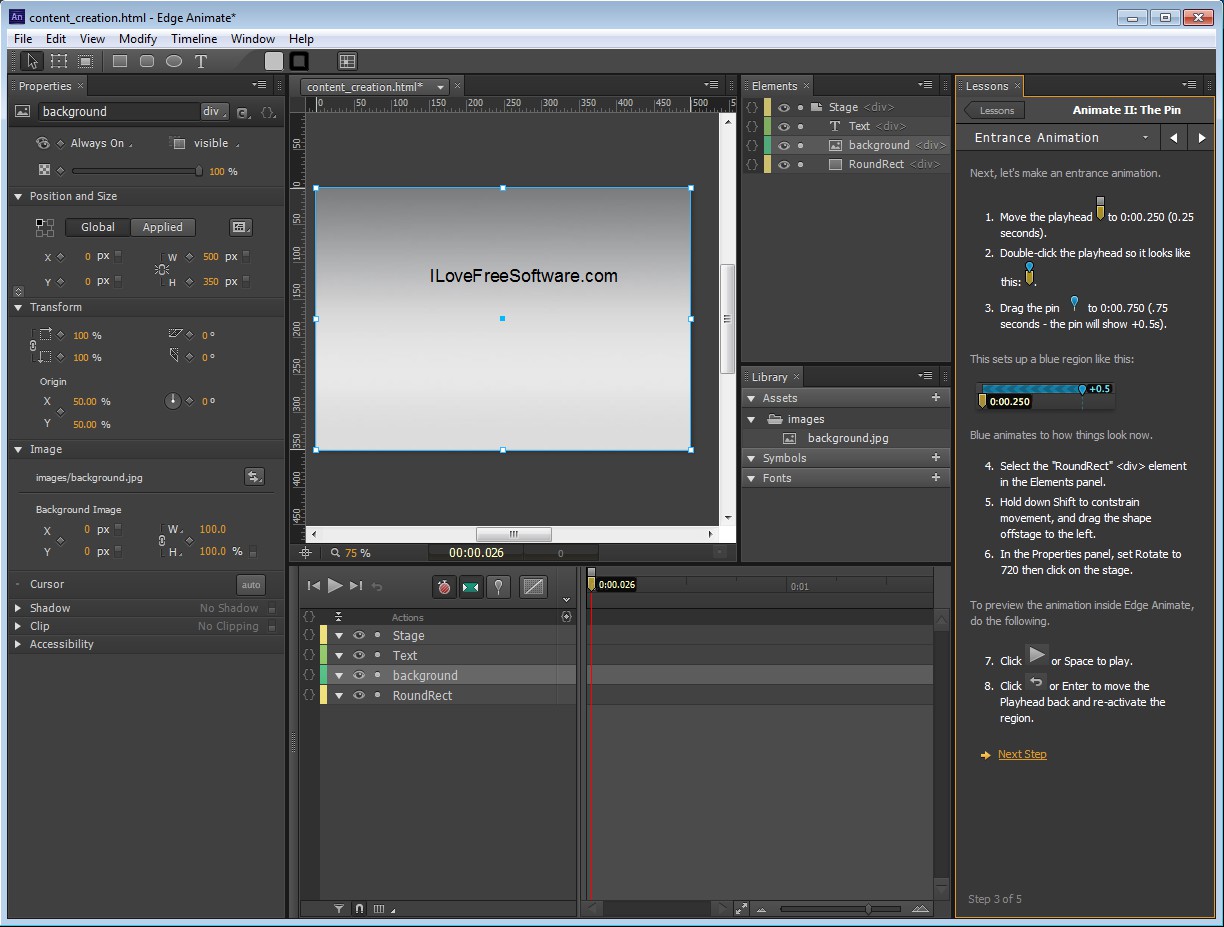Viewport: 1224px width, 927px height.
Task: Open the Easing button in timeline
Action: click(533, 587)
